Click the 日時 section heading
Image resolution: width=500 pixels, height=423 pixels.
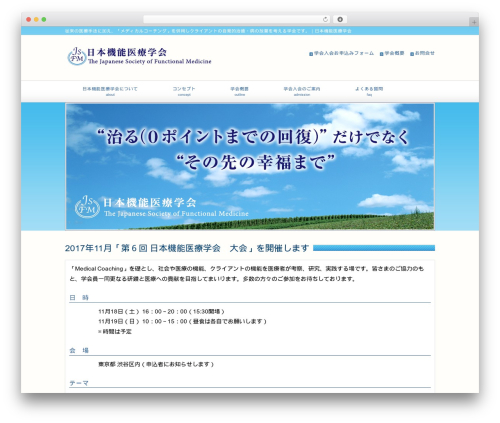79,298
